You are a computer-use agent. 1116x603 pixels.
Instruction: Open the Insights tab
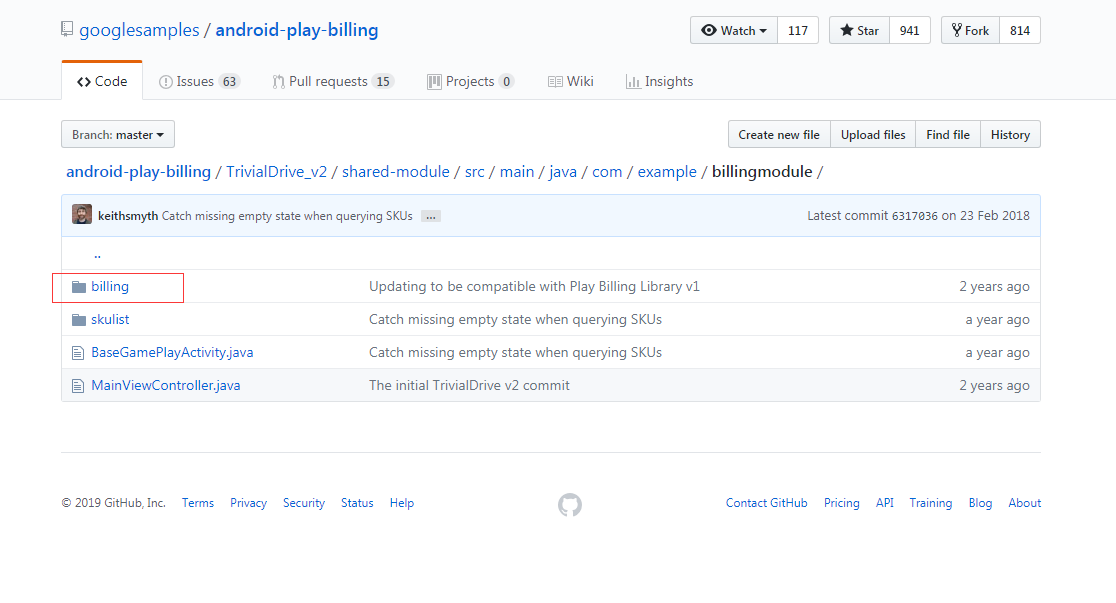[659, 81]
